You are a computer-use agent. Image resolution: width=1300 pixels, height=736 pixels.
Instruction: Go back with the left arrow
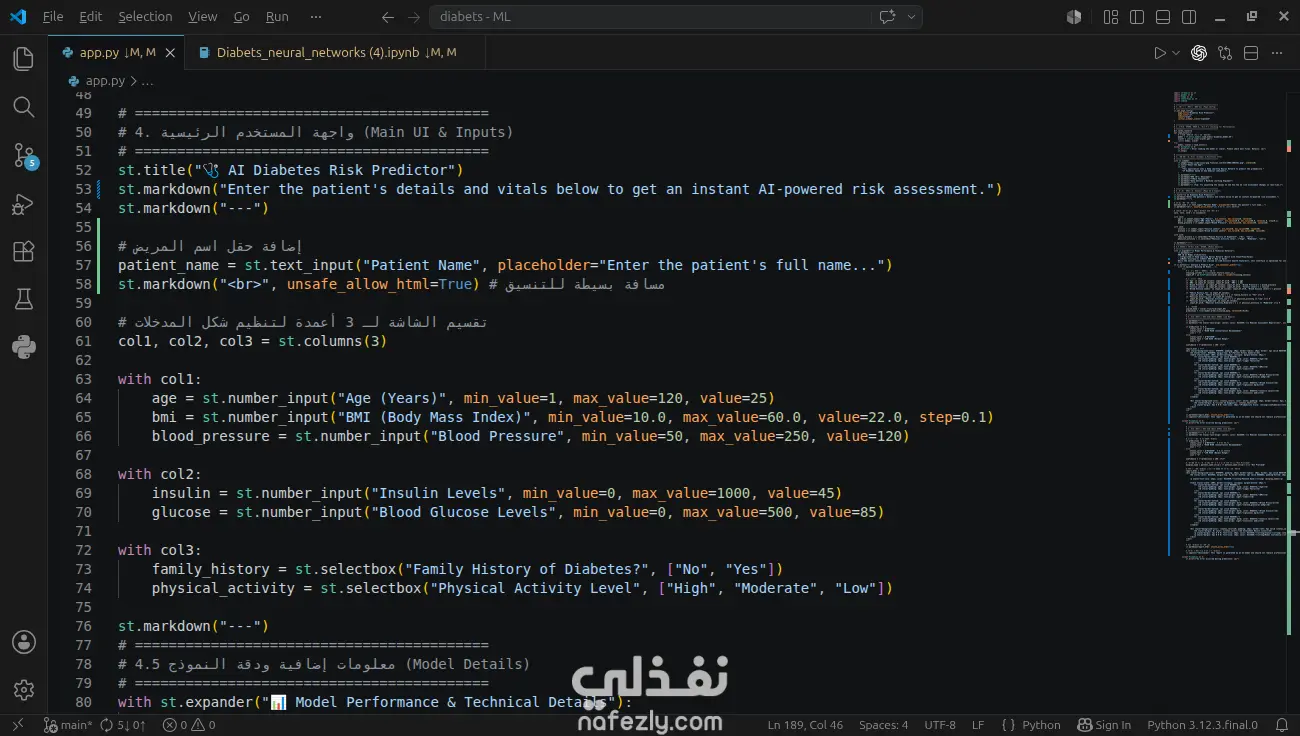click(388, 17)
